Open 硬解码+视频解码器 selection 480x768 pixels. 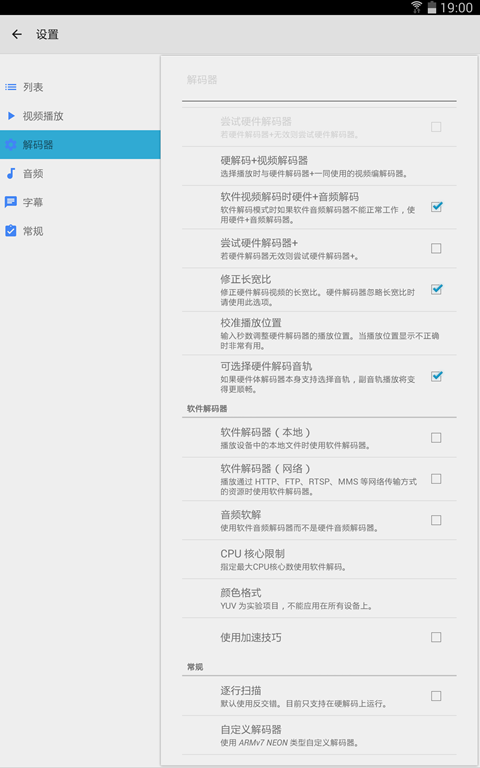coord(319,167)
